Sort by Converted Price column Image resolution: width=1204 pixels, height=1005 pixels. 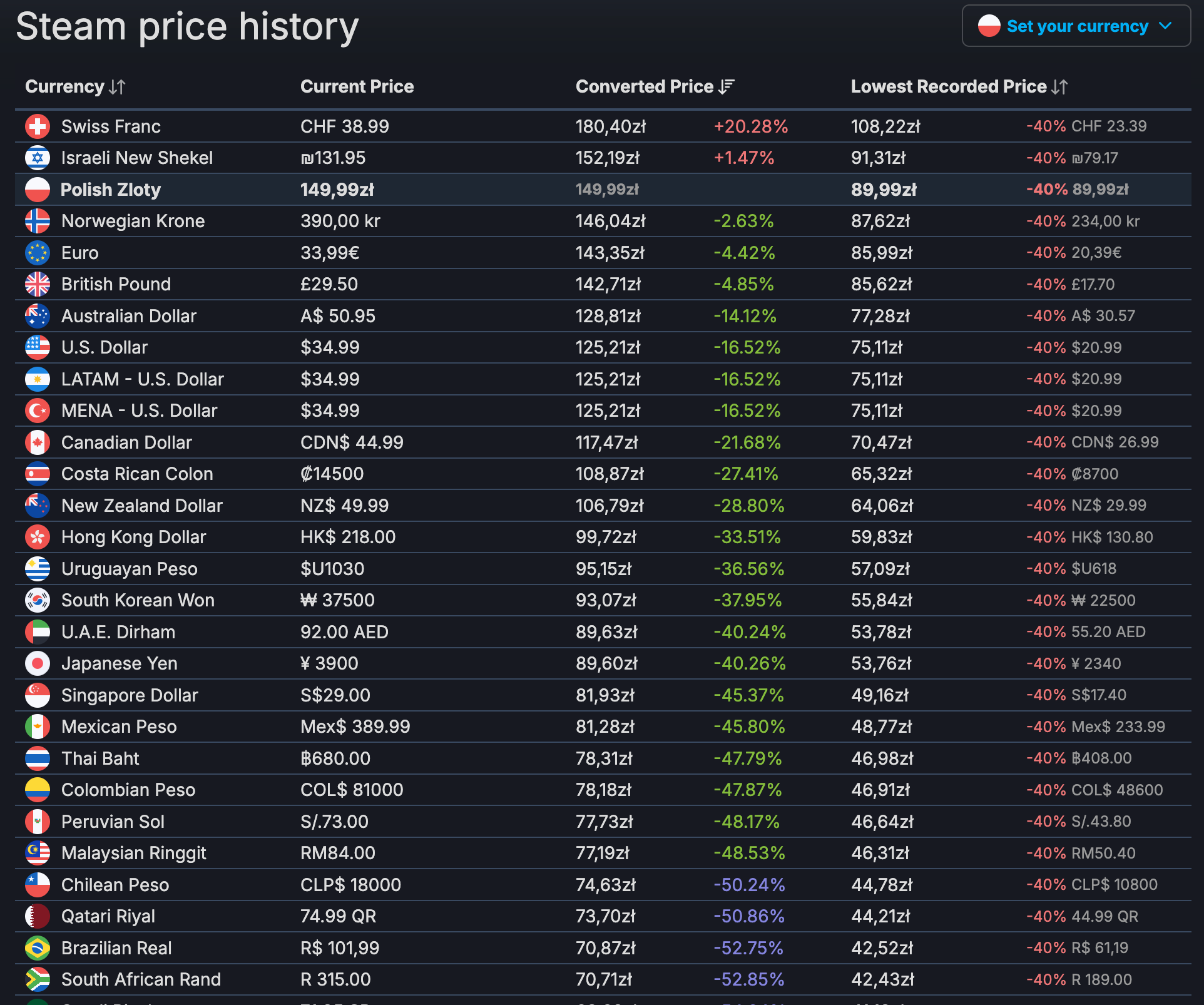coord(655,86)
